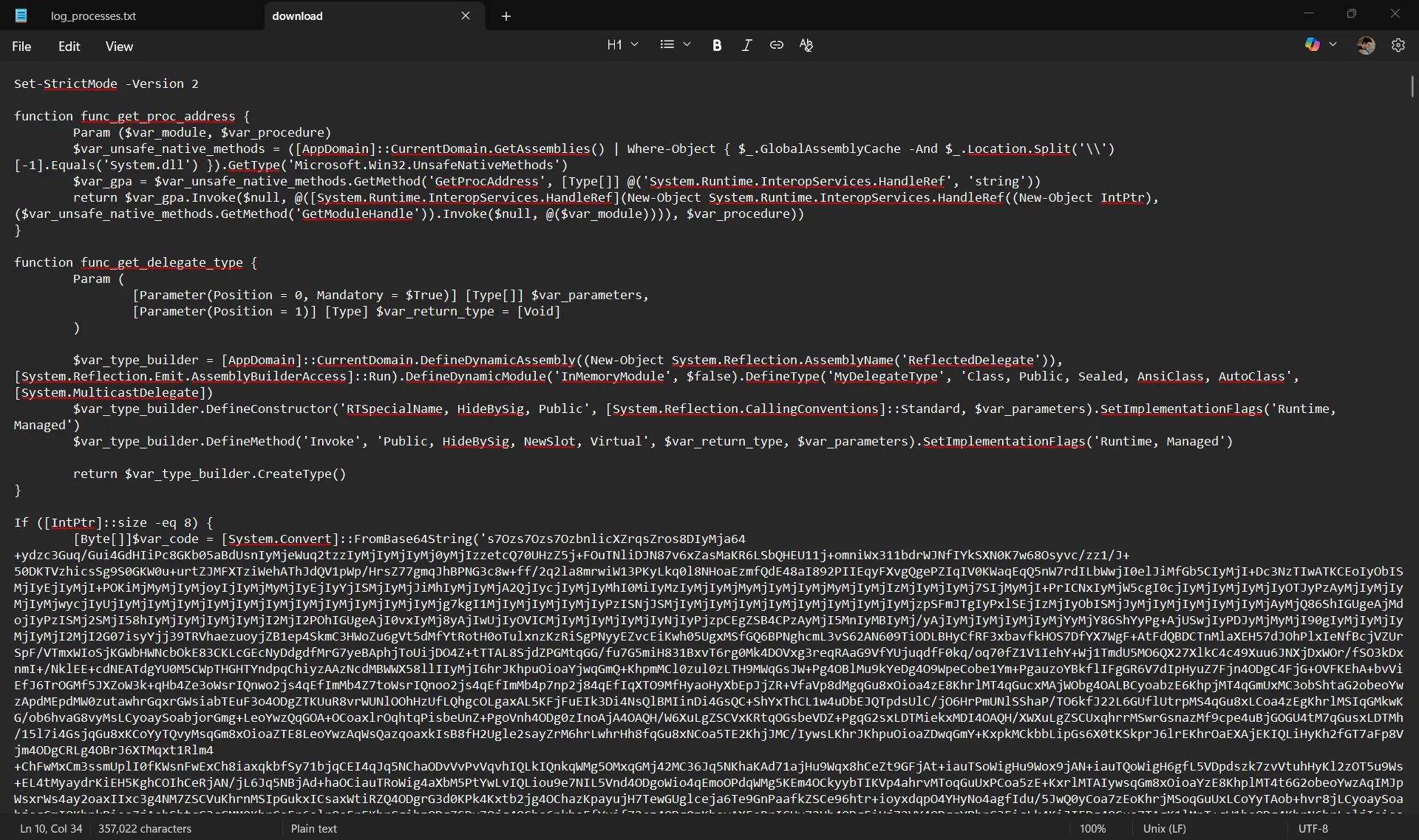
Task: Toggle italic formatting
Action: pyautogui.click(x=746, y=45)
